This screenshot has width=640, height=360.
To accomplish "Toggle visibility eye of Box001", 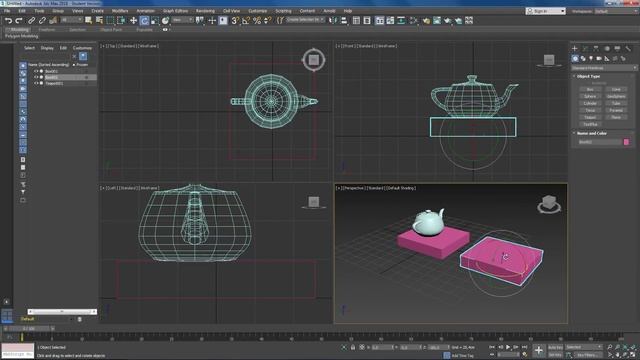I will click(x=36, y=71).
